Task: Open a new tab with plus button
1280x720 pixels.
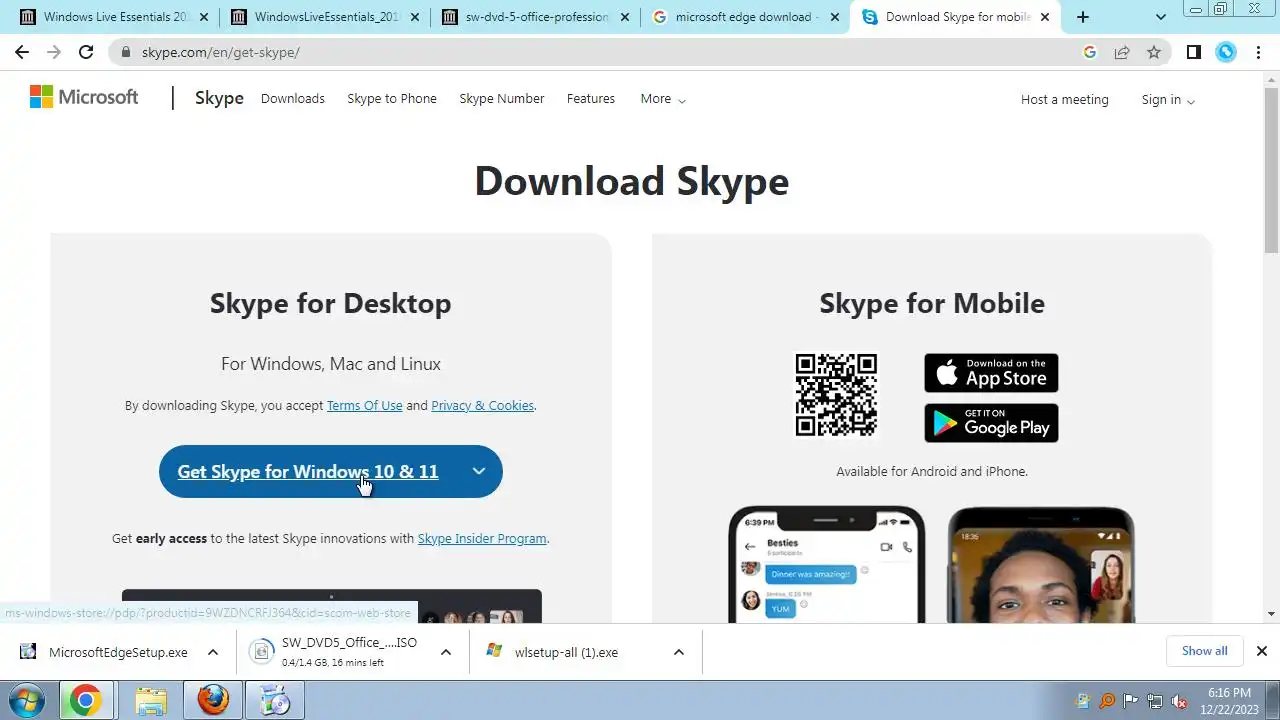Action: [1083, 17]
